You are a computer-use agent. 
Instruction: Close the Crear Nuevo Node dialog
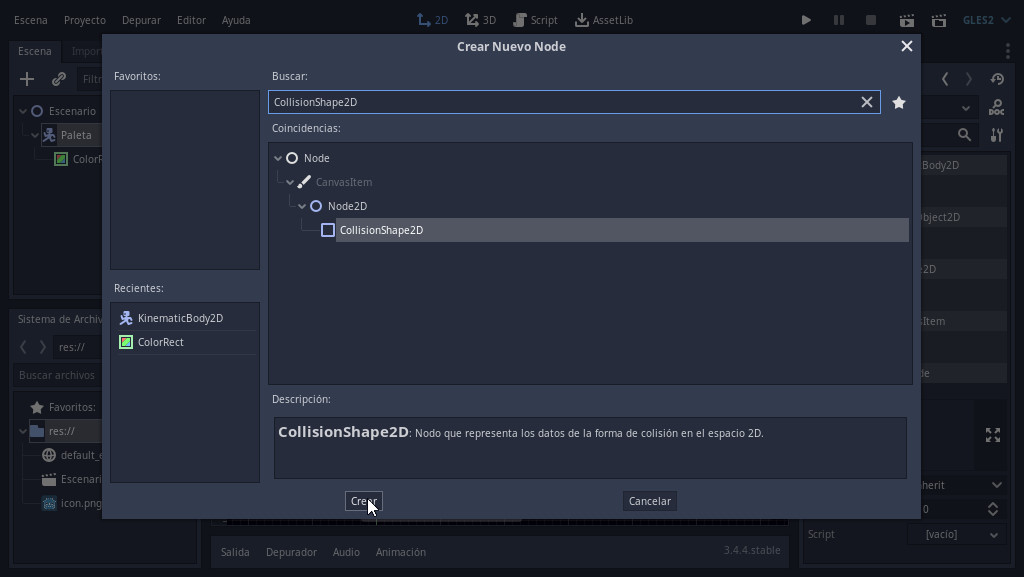click(x=906, y=46)
